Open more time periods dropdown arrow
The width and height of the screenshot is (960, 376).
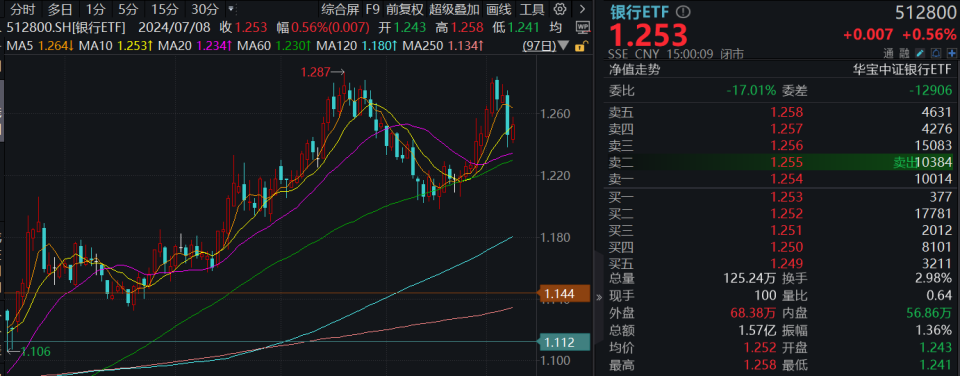(230, 9)
